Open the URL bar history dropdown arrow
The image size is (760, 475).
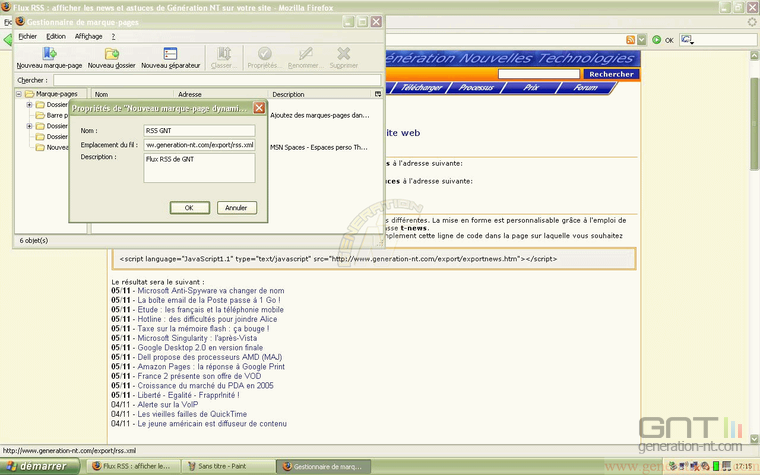[x=642, y=40]
